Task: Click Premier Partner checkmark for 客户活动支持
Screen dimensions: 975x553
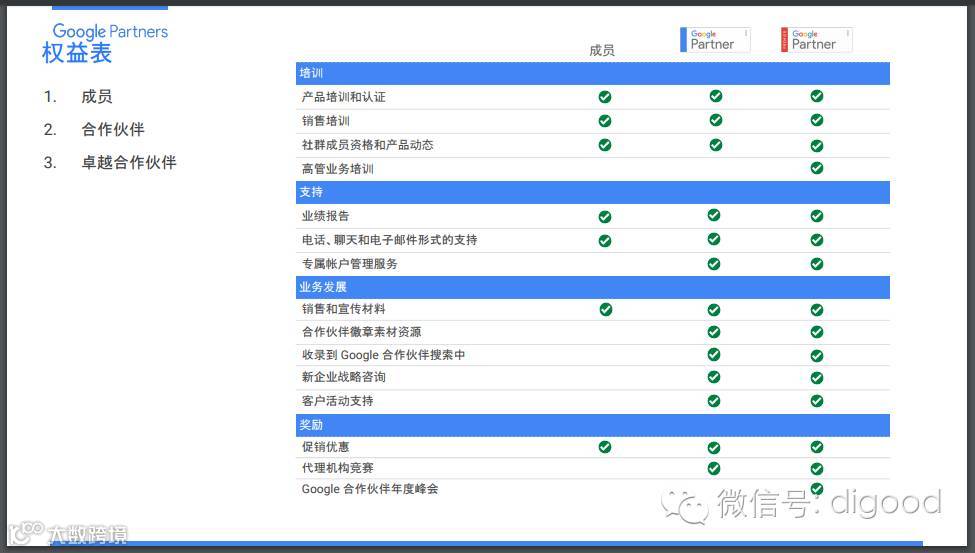Action: click(x=817, y=401)
